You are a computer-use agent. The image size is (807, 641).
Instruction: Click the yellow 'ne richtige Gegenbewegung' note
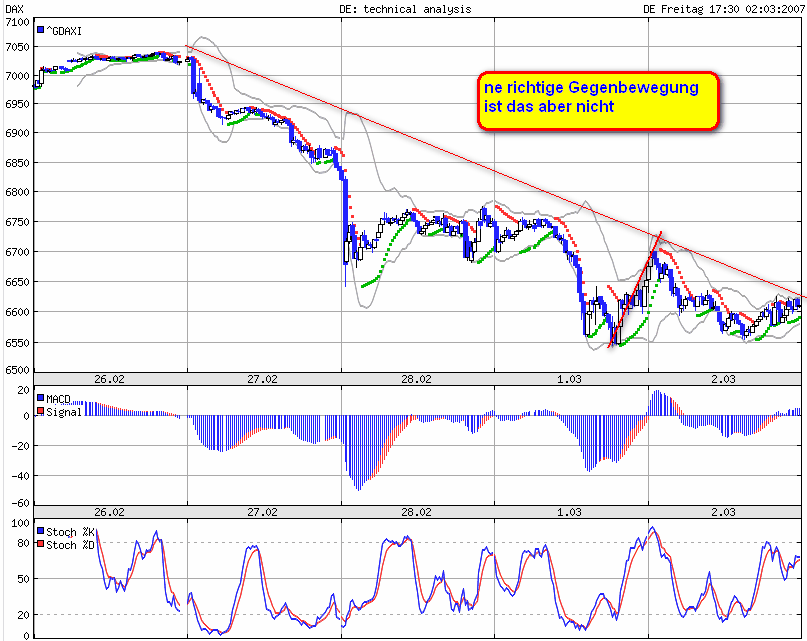pyautogui.click(x=598, y=100)
